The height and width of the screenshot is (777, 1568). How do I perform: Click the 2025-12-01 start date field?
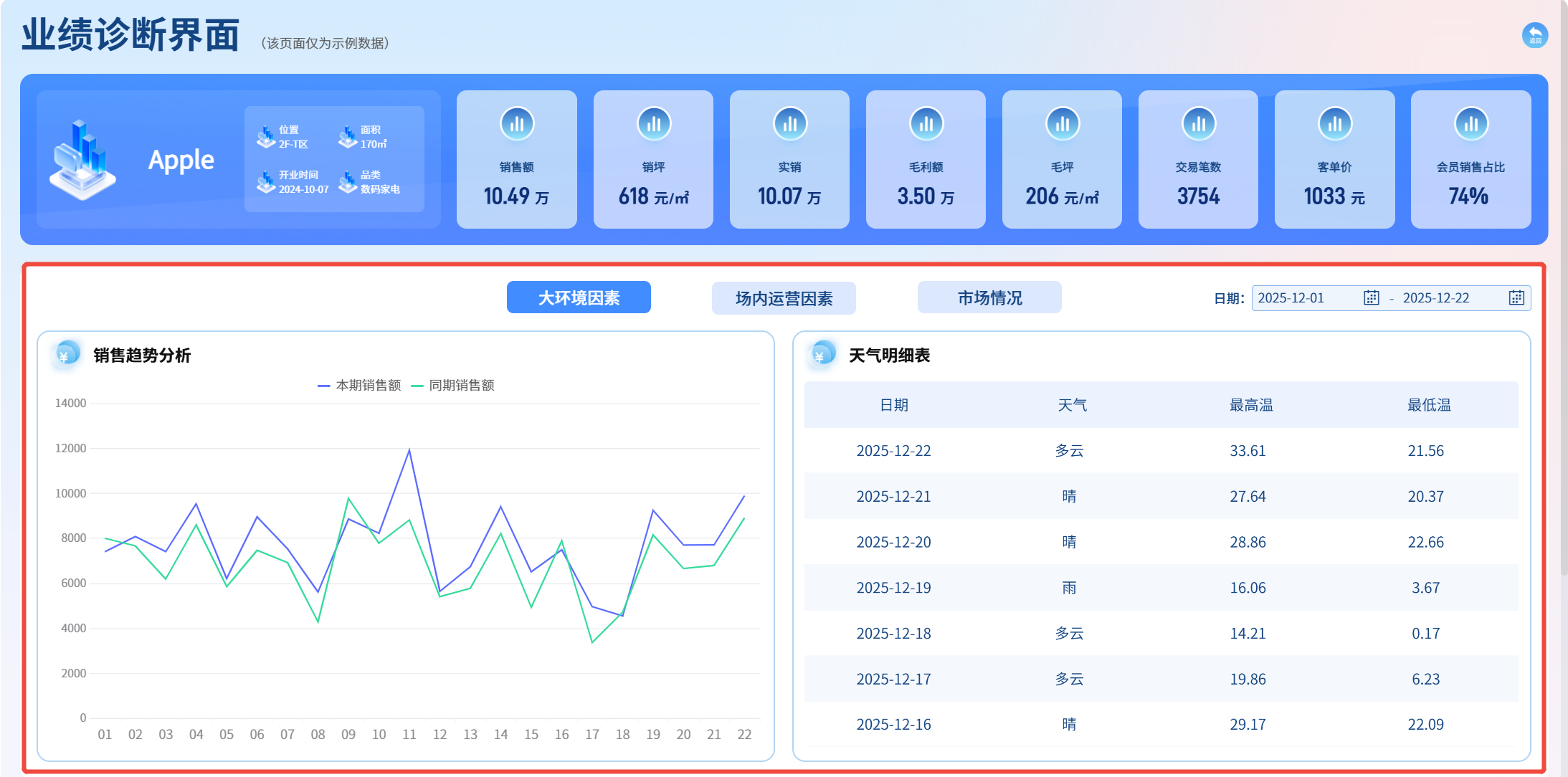pos(1291,298)
